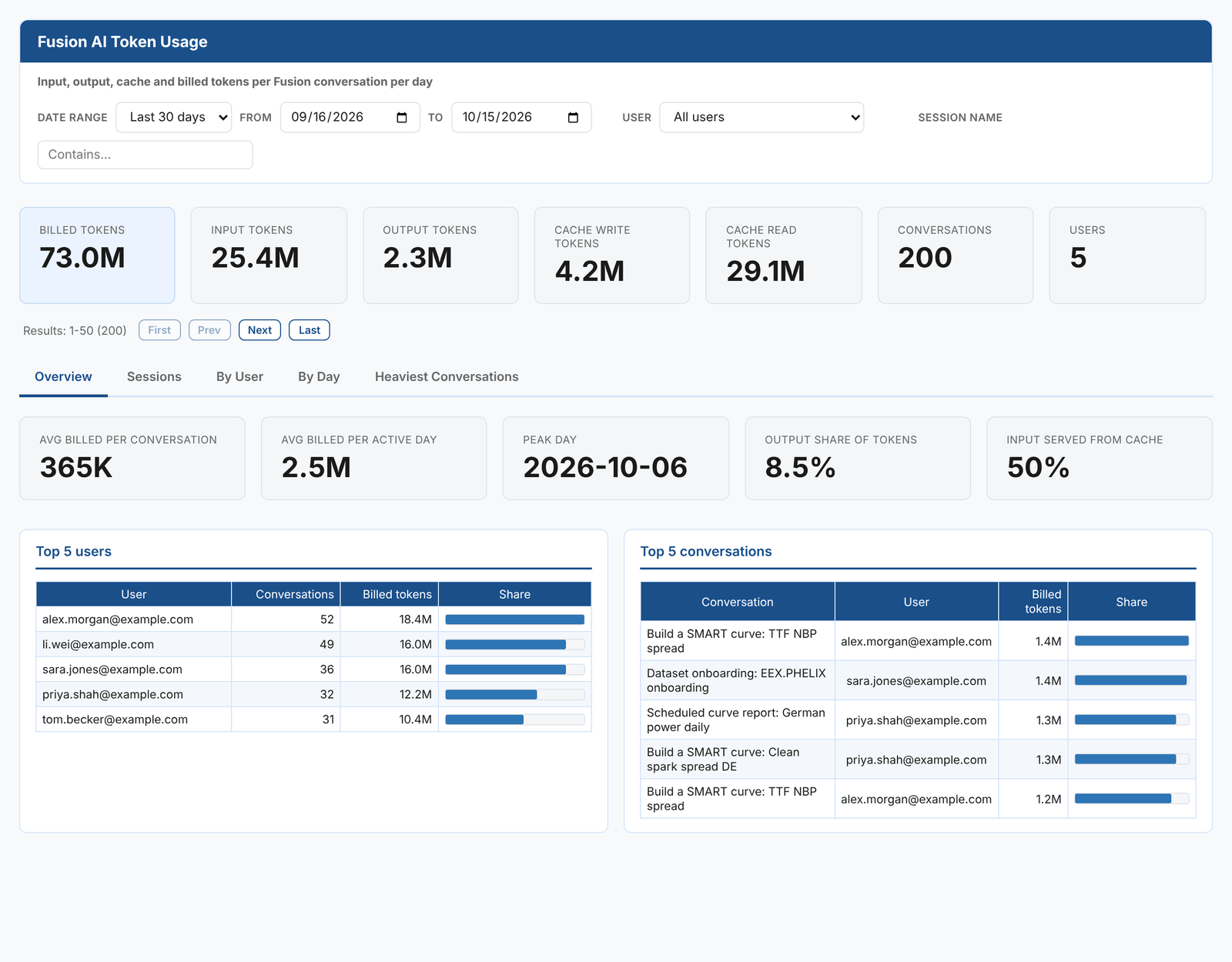This screenshot has height=962, width=1232.
Task: Click sara.jones@example.com in Top 5 users
Action: coord(112,670)
